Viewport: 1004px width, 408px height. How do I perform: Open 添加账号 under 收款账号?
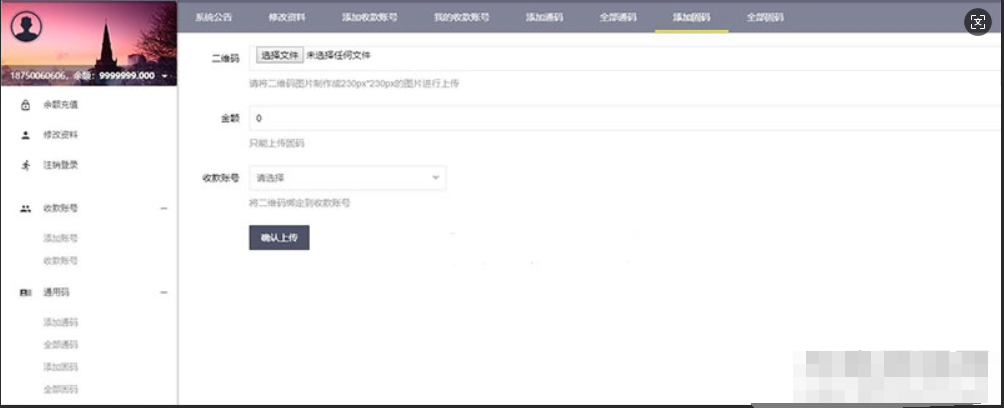point(61,238)
